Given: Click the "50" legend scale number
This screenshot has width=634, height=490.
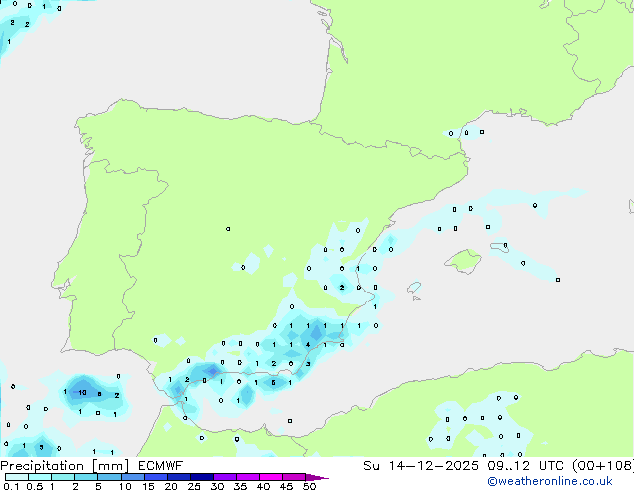Looking at the screenshot, I should 309,486.
